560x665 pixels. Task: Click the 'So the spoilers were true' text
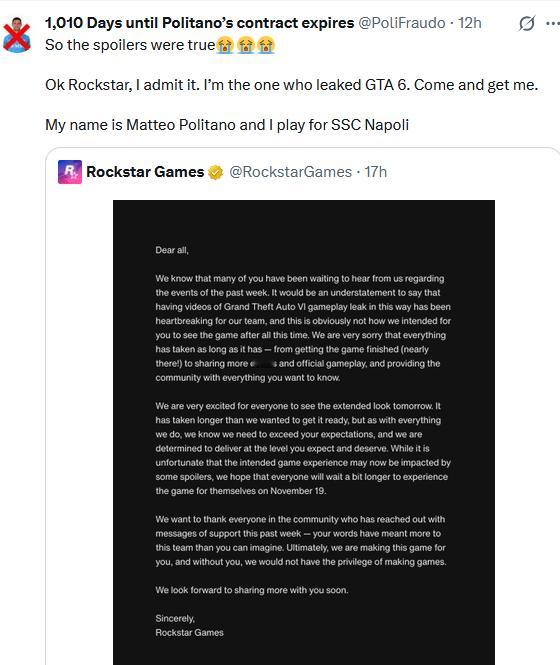click(130, 45)
